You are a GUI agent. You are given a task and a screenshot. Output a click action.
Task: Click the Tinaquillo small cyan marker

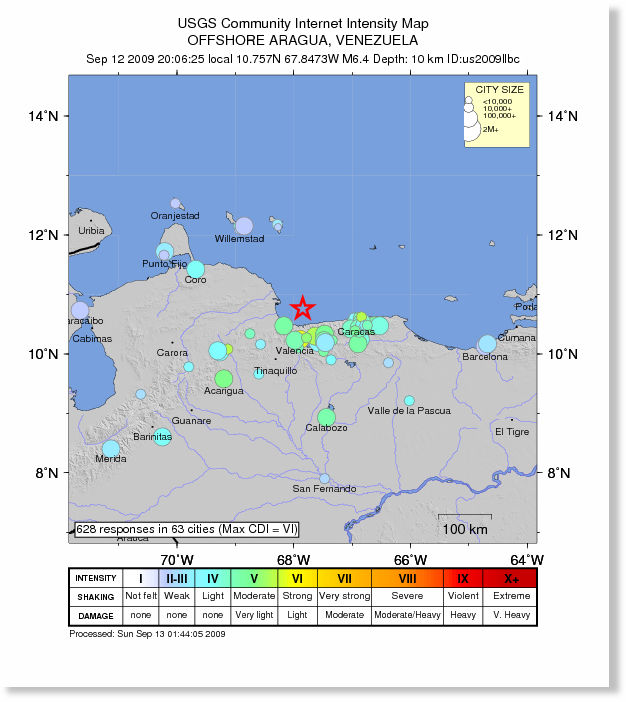click(x=259, y=374)
